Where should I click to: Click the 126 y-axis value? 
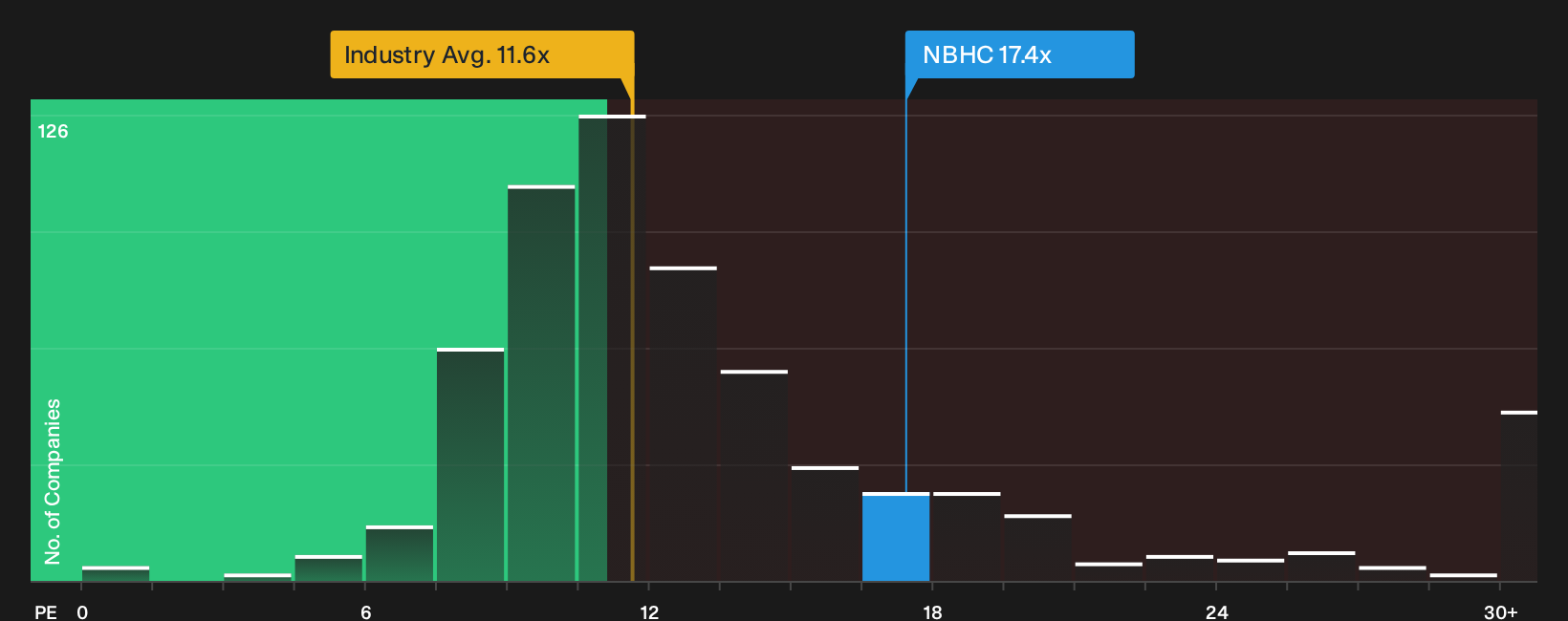(53, 131)
